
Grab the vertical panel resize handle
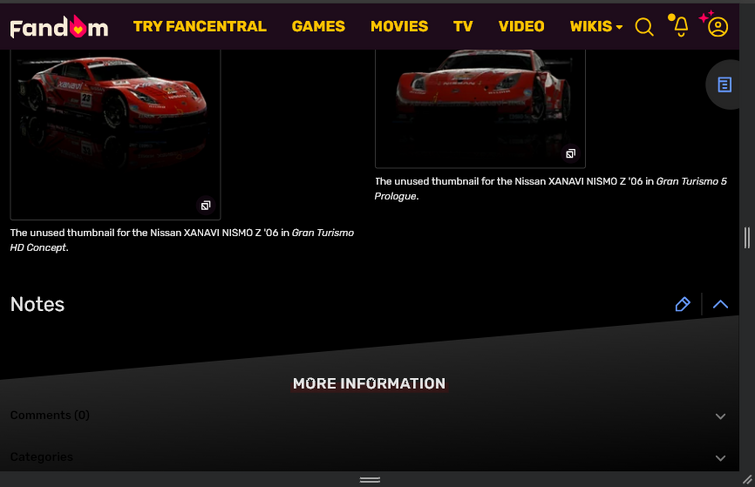[747, 237]
